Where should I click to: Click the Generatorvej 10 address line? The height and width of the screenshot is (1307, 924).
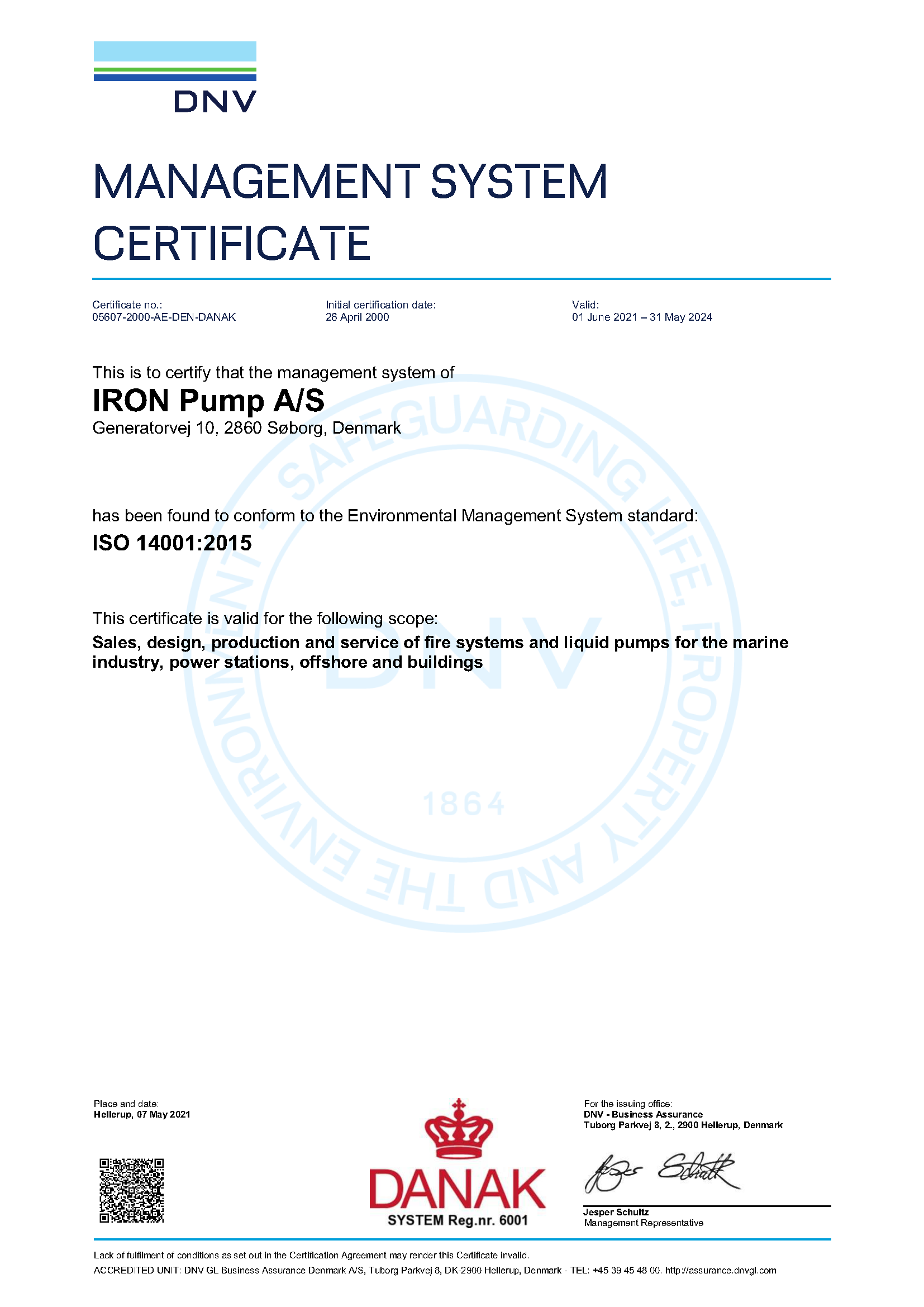click(246, 428)
